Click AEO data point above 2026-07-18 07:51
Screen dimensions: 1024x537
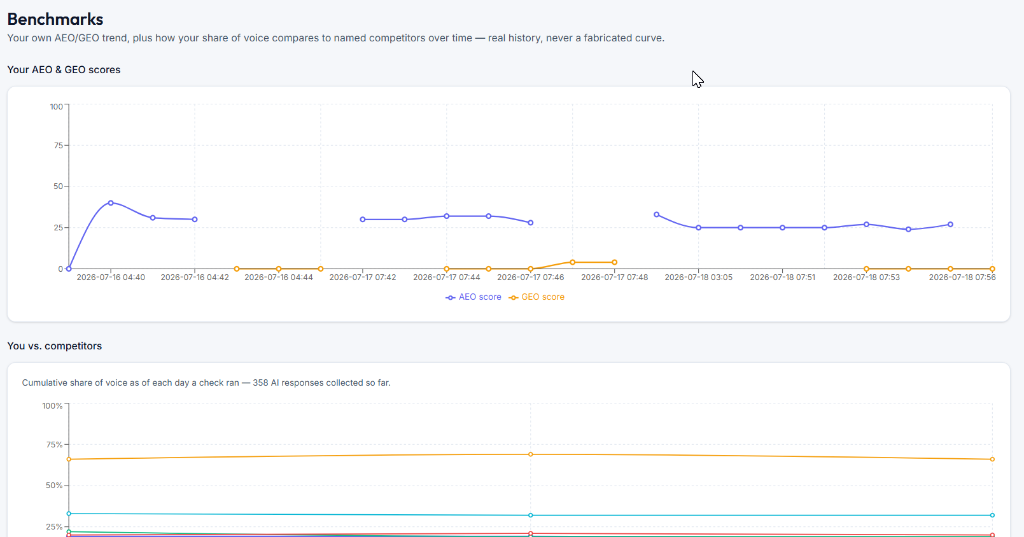[782, 228]
